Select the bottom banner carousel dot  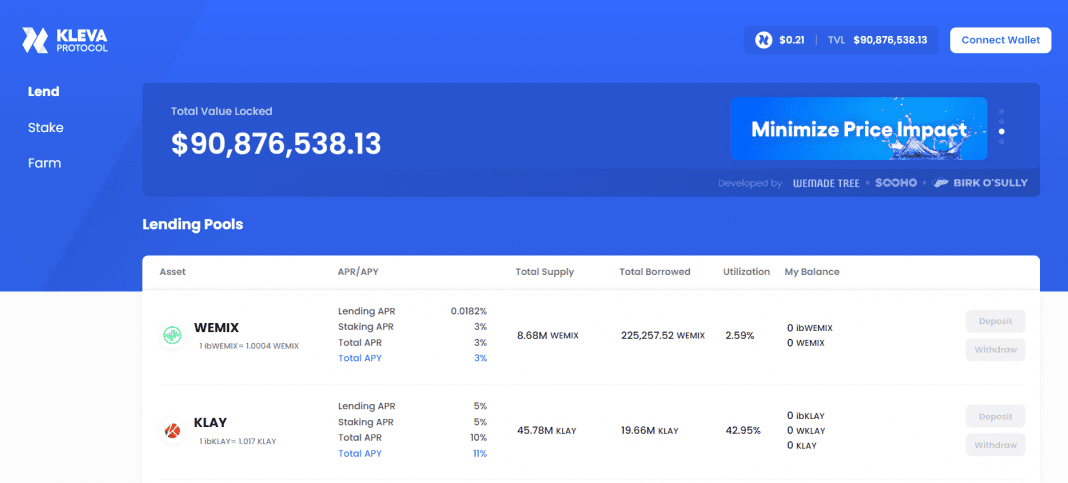[x=1001, y=142]
